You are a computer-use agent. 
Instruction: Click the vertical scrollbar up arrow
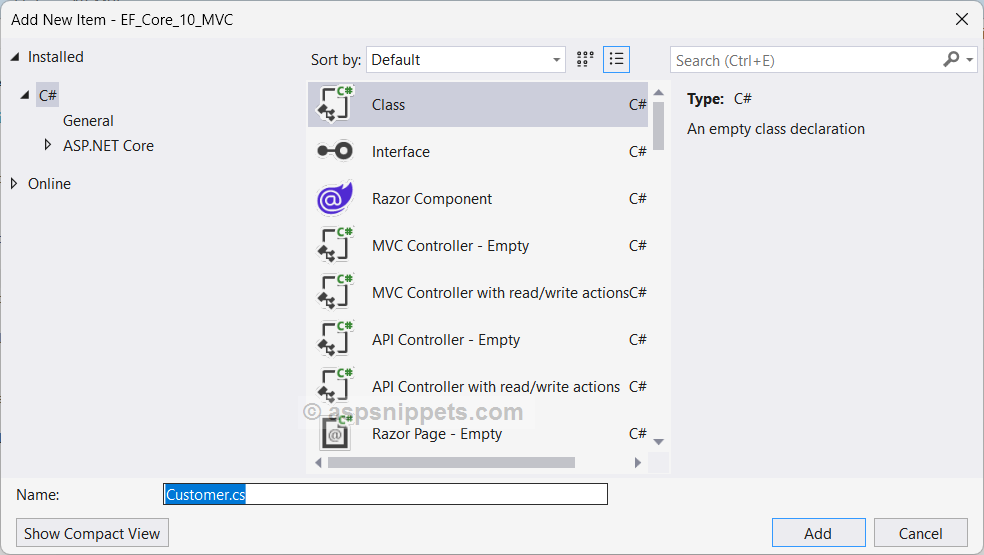click(658, 92)
